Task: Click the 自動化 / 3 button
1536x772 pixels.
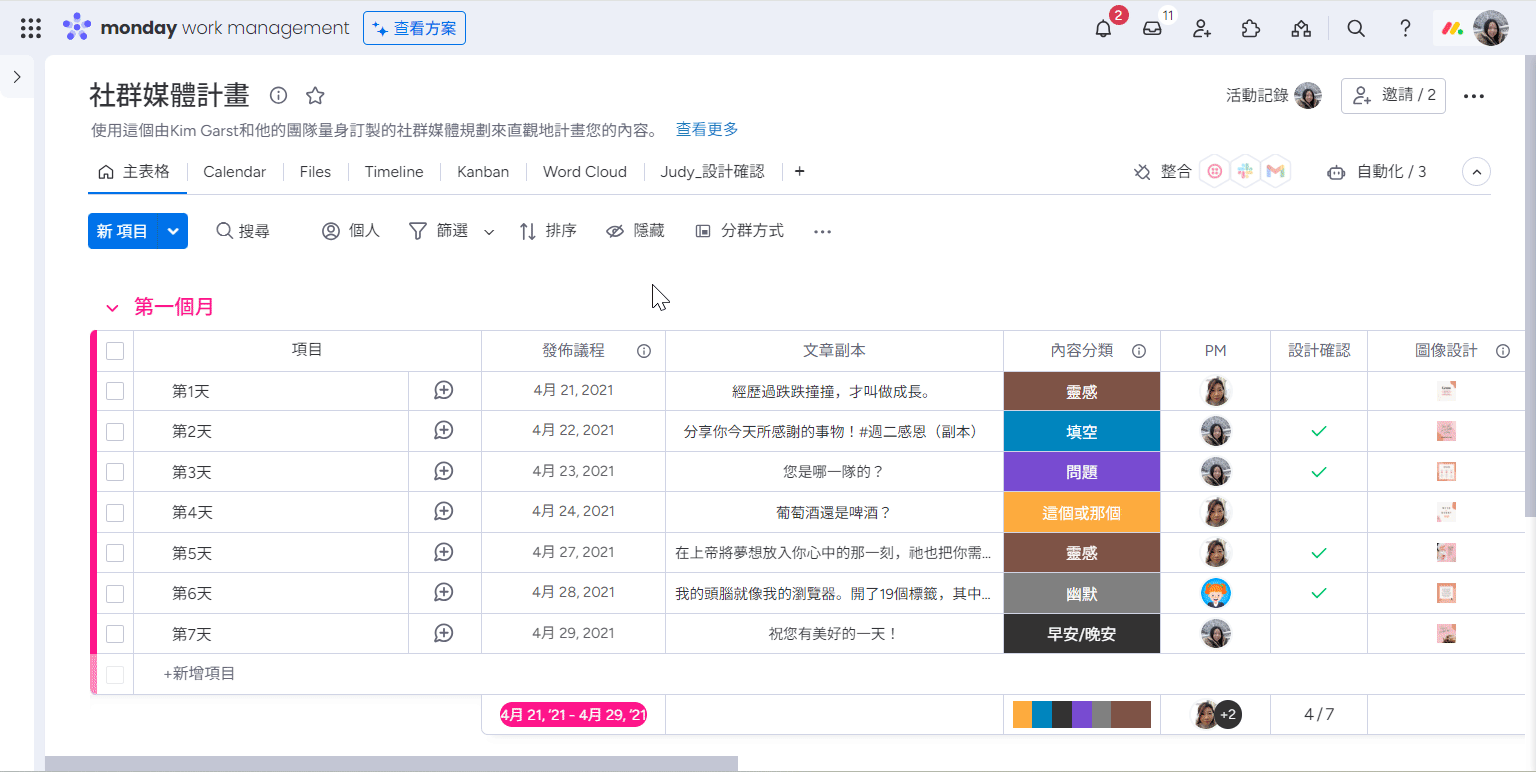Action: click(x=1376, y=172)
